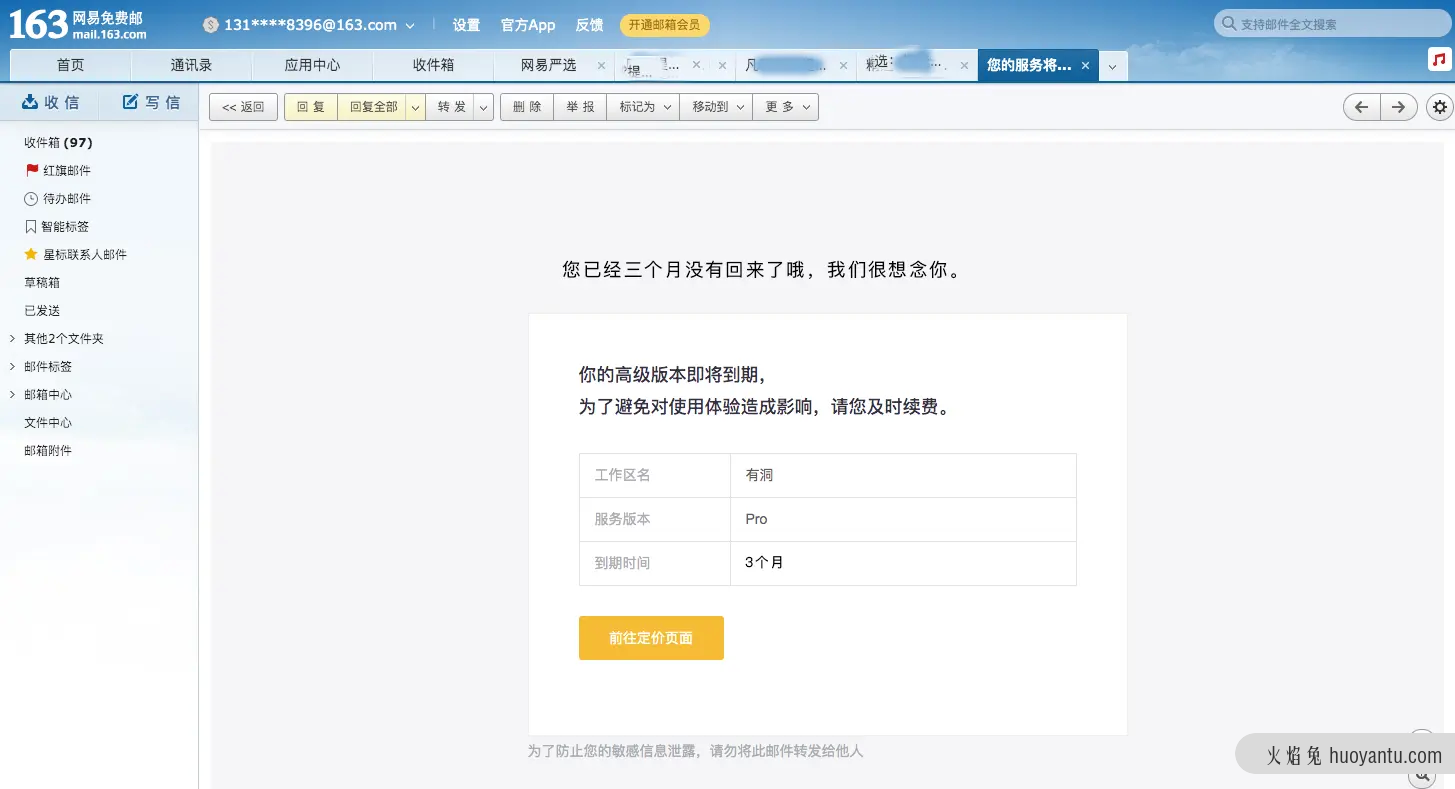Switch to the 收件箱 tab

point(433,65)
